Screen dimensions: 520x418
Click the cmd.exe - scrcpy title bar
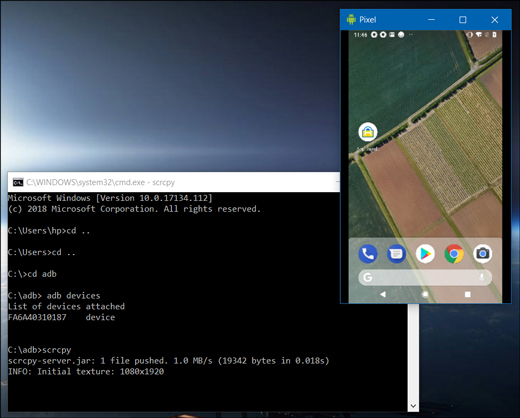pyautogui.click(x=174, y=182)
